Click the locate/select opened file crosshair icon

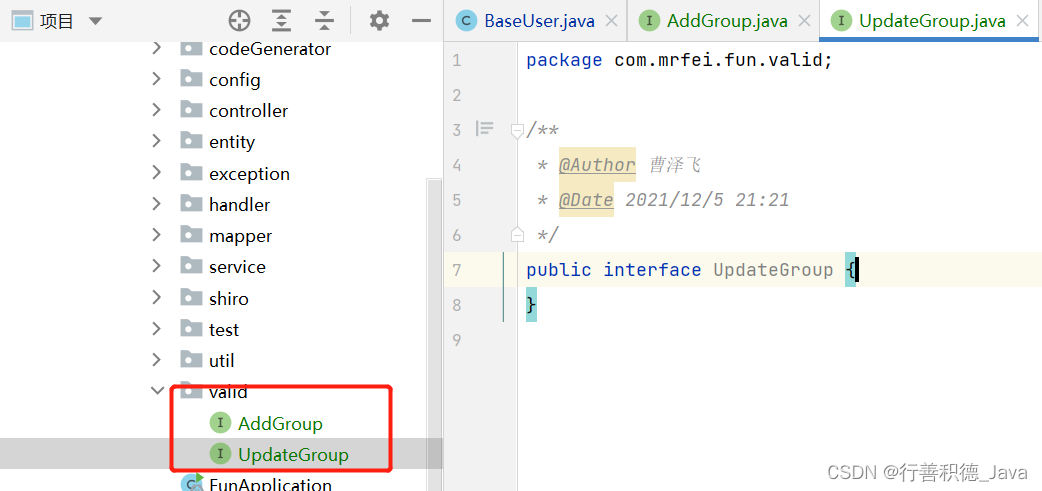pos(239,21)
